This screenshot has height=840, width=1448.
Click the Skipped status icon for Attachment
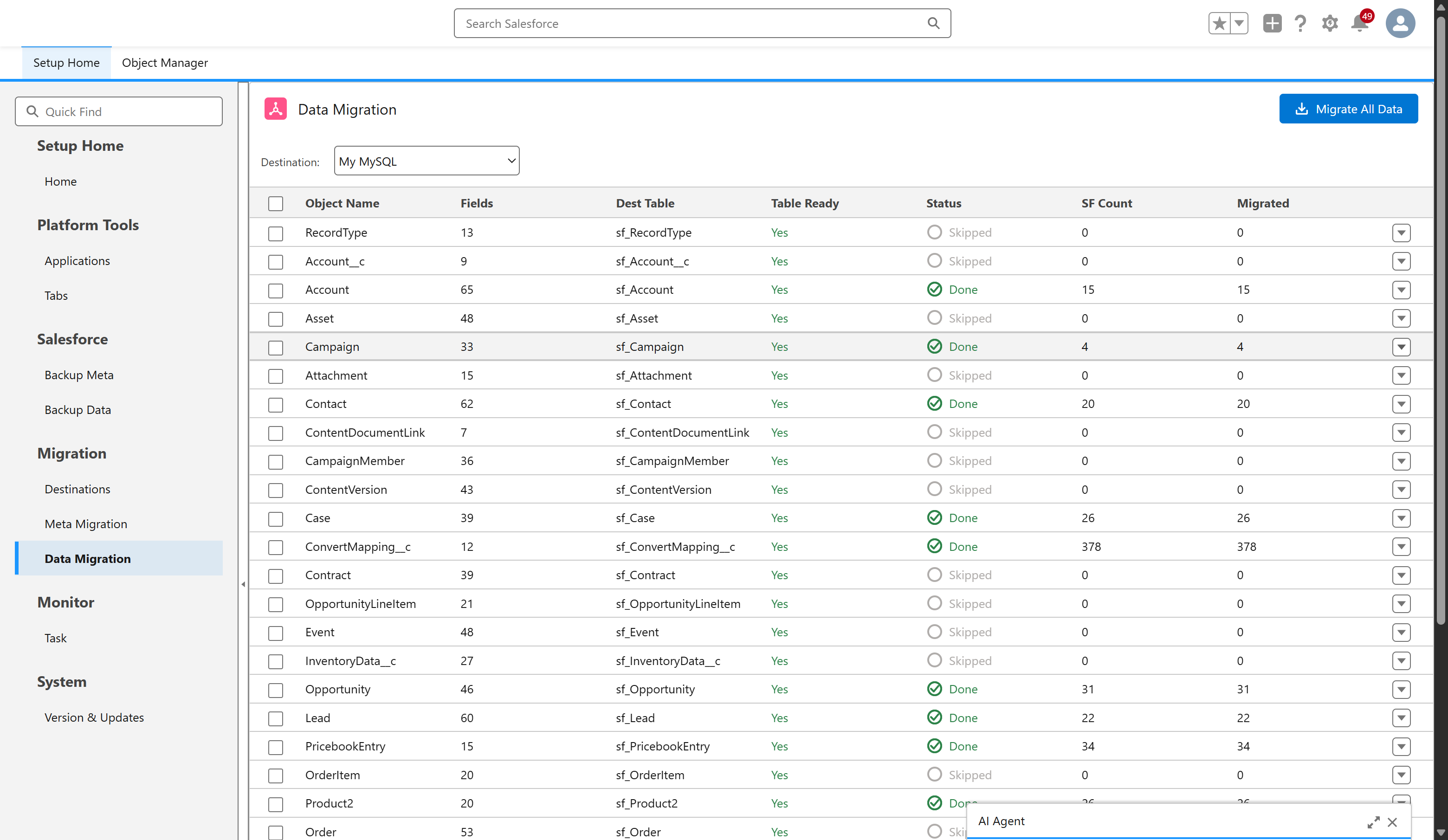click(934, 375)
